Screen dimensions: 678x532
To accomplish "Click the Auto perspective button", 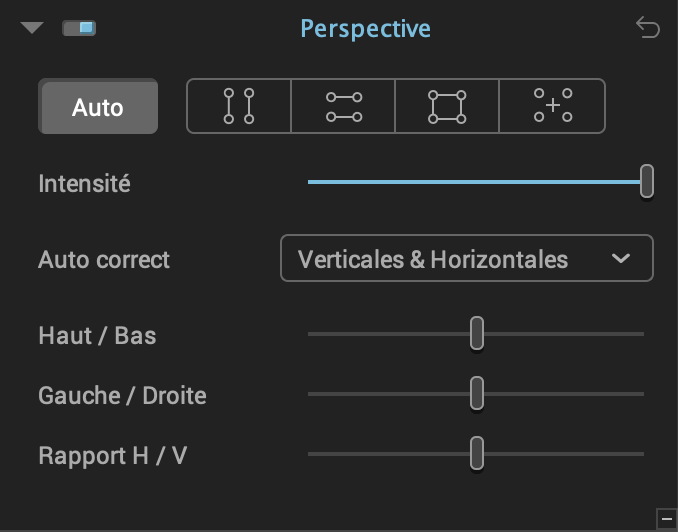I will click(x=98, y=106).
